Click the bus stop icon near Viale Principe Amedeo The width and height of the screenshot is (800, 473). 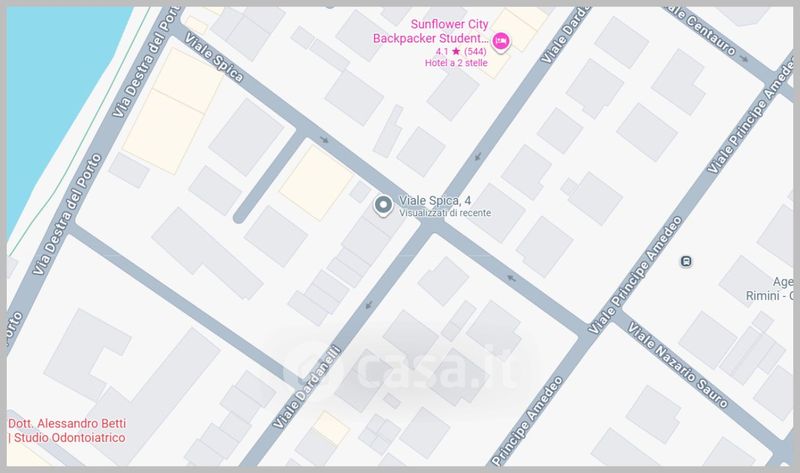click(686, 262)
